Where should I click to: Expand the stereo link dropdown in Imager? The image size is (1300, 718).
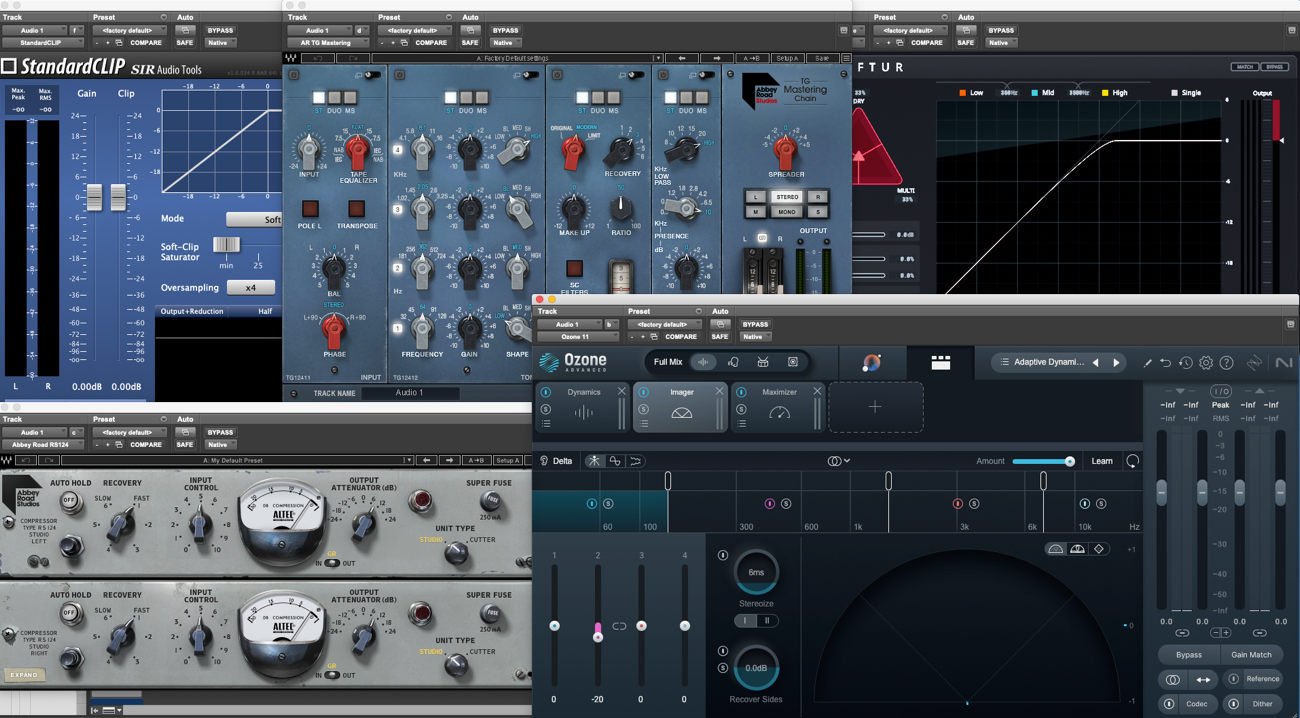pyautogui.click(x=838, y=461)
